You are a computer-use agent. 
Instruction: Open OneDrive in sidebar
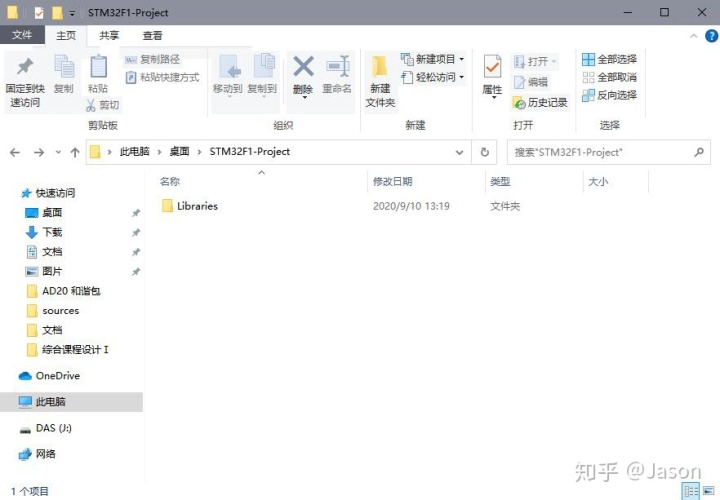(x=49, y=376)
